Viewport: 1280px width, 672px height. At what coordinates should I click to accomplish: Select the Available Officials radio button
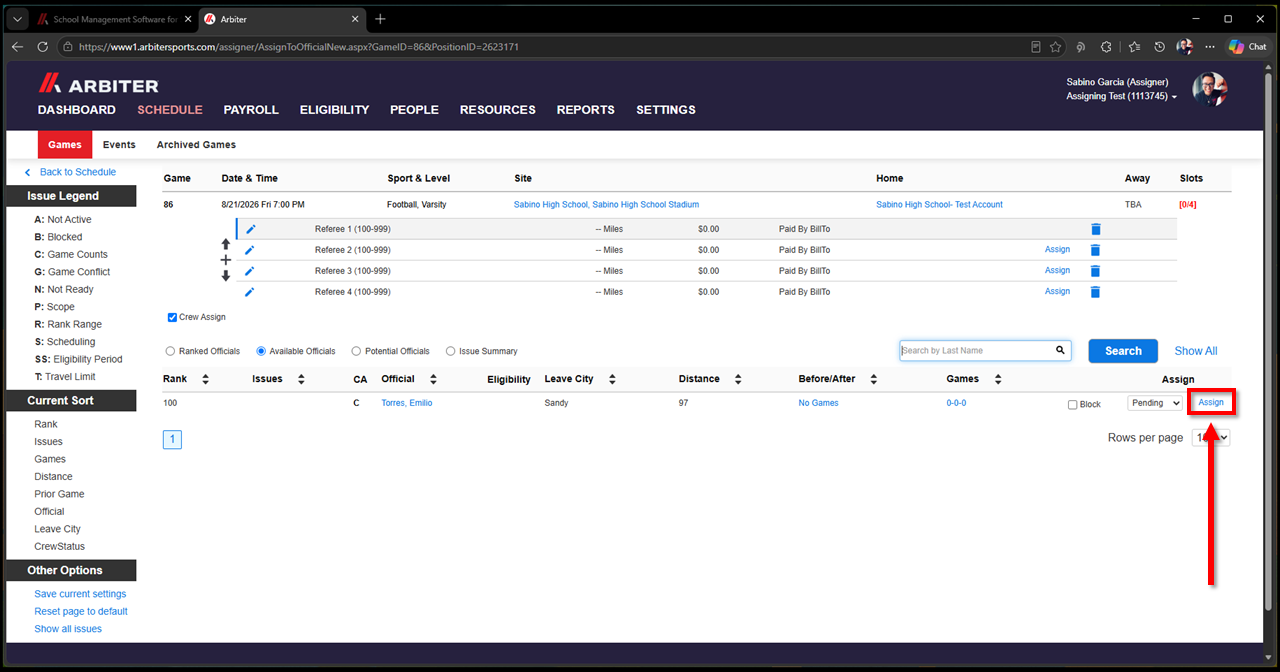[x=261, y=351]
